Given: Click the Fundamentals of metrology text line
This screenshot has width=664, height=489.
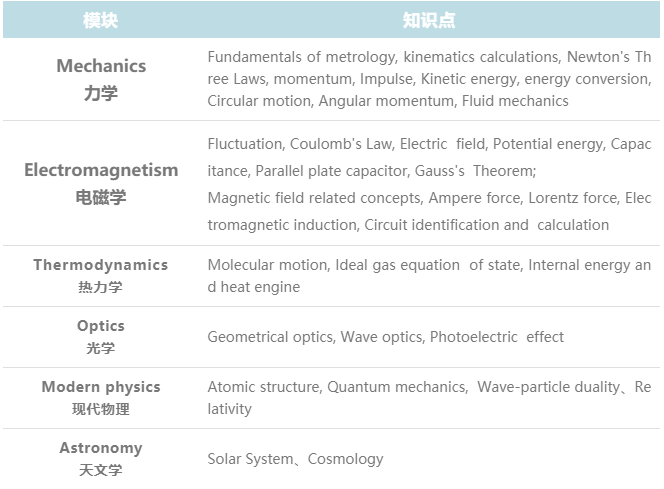Looking at the screenshot, I should coord(429,57).
